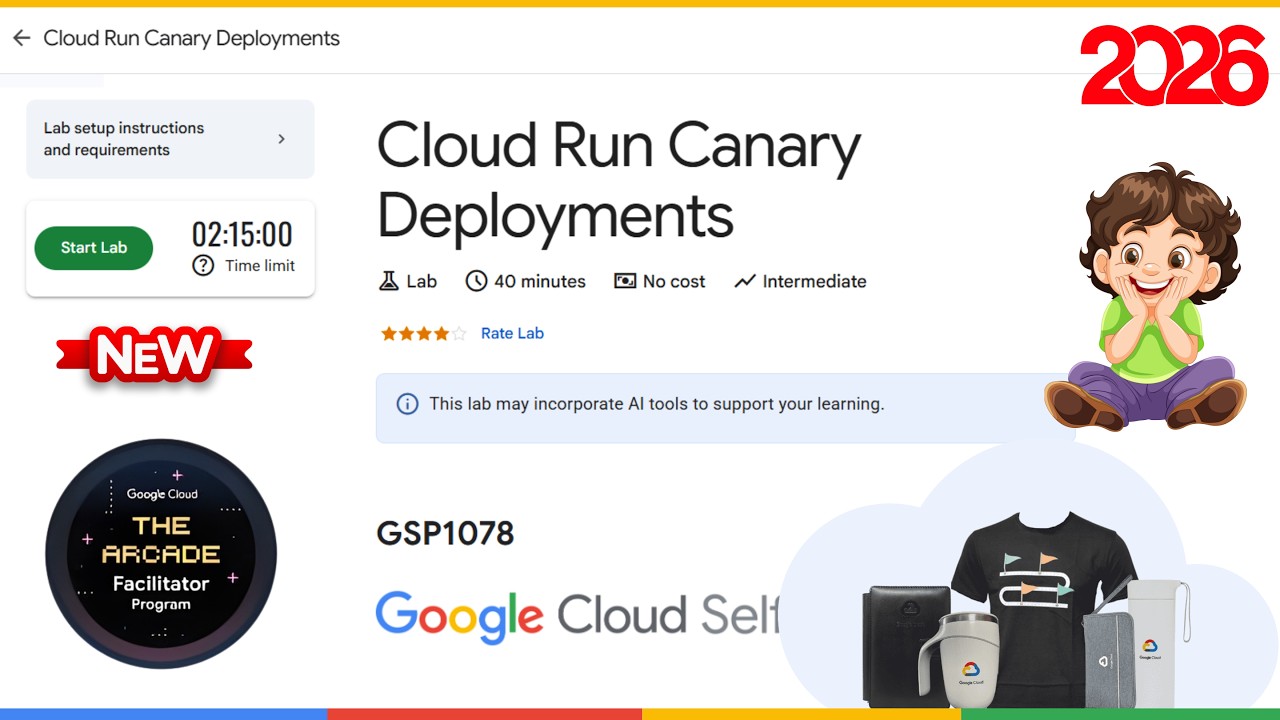Click the Time limit help question icon

point(203,266)
